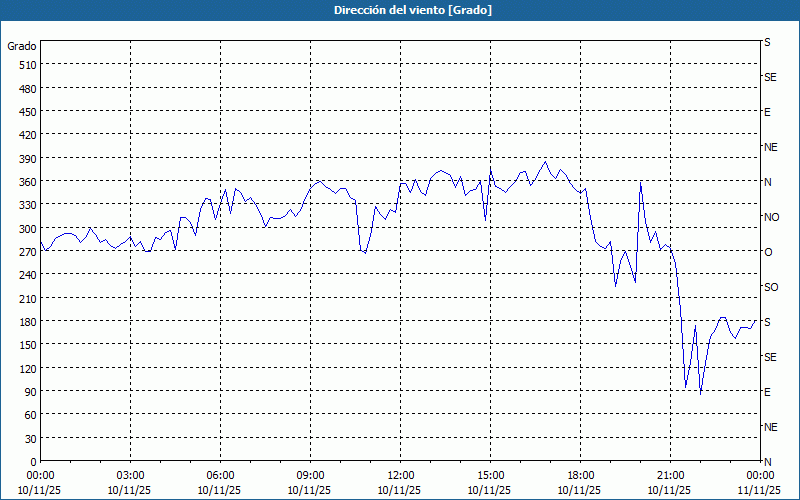Click the topmost 'S' compass label
The image size is (800, 500).
[767, 43]
